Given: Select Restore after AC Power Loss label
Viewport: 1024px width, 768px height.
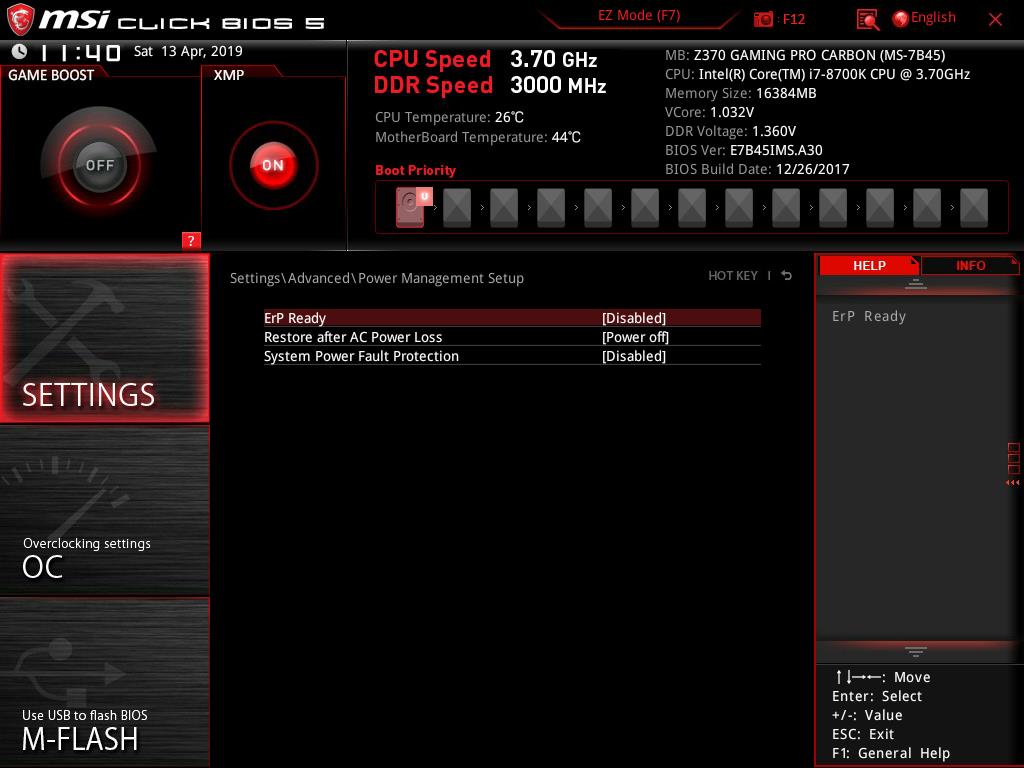Looking at the screenshot, I should [x=353, y=337].
